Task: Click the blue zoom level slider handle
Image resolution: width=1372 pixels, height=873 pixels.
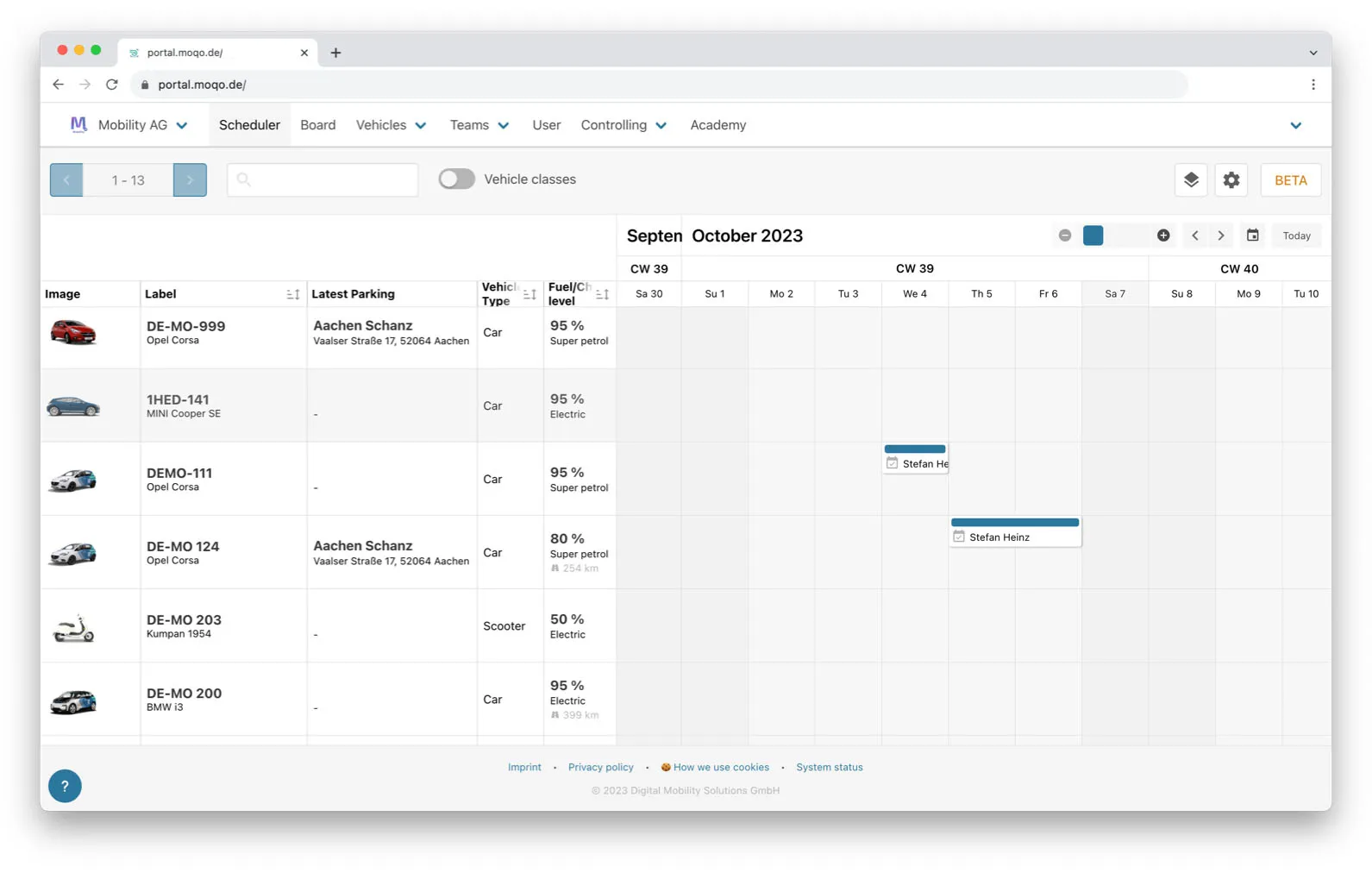Action: pos(1093,236)
